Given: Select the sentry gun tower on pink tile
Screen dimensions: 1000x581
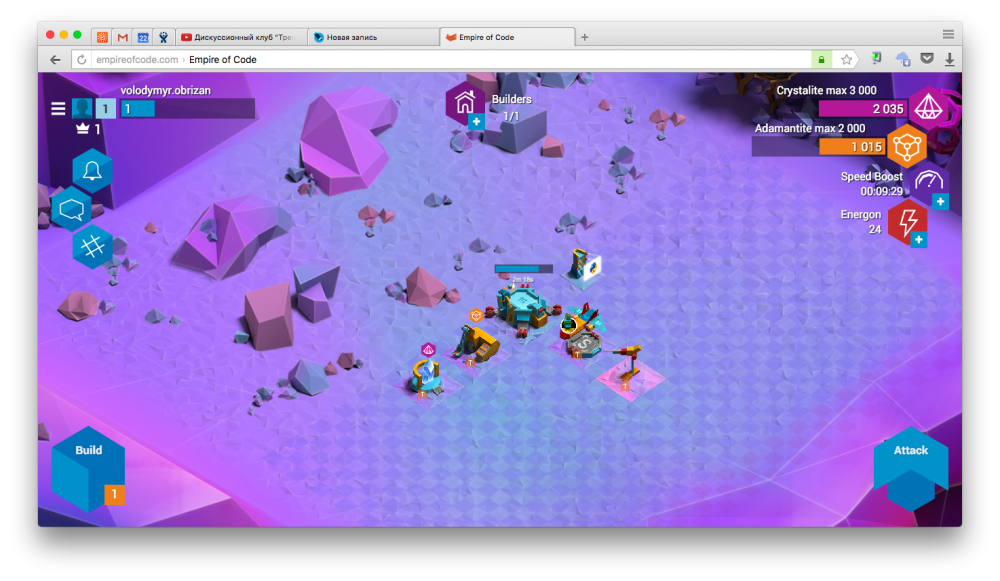Looking at the screenshot, I should [628, 367].
